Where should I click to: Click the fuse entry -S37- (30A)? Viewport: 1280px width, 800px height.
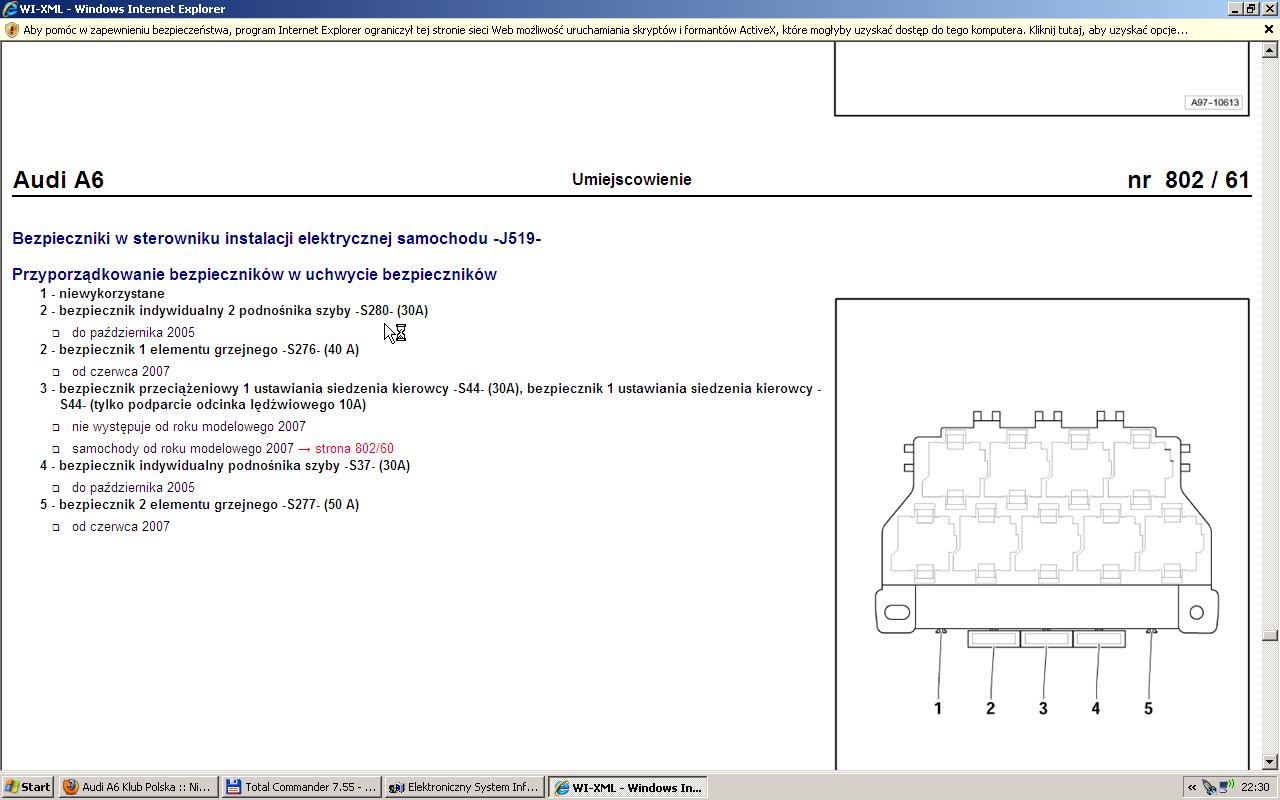pos(225,466)
